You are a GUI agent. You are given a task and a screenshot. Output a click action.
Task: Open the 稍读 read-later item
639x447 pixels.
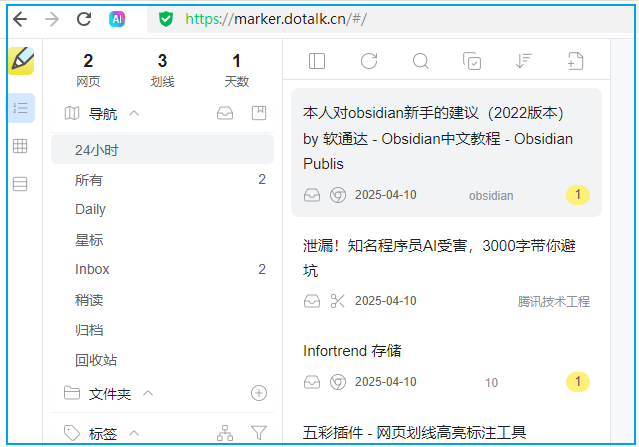162,300
